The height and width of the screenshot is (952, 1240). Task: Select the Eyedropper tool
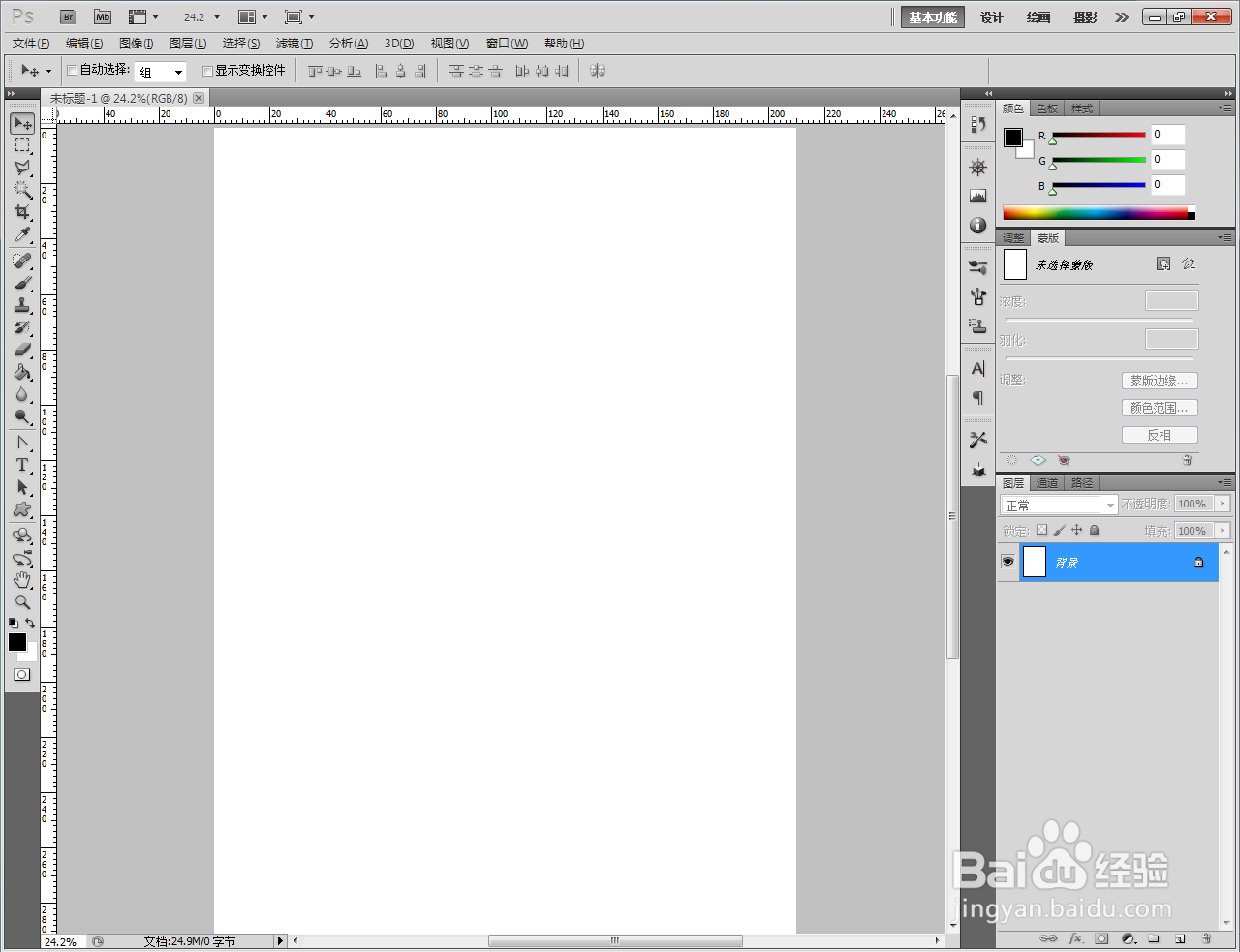tap(22, 234)
